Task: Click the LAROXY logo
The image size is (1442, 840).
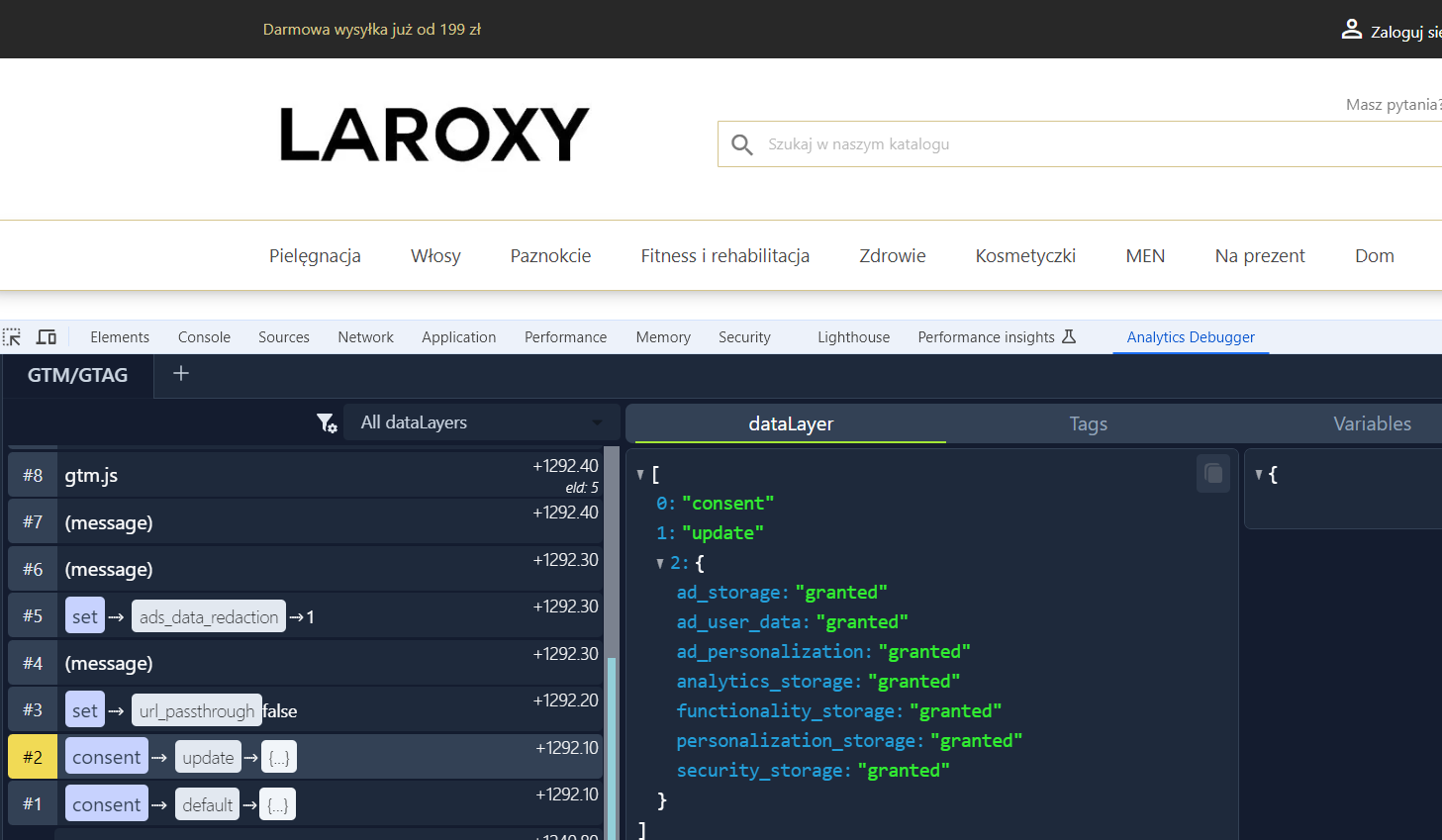Action: tap(434, 135)
